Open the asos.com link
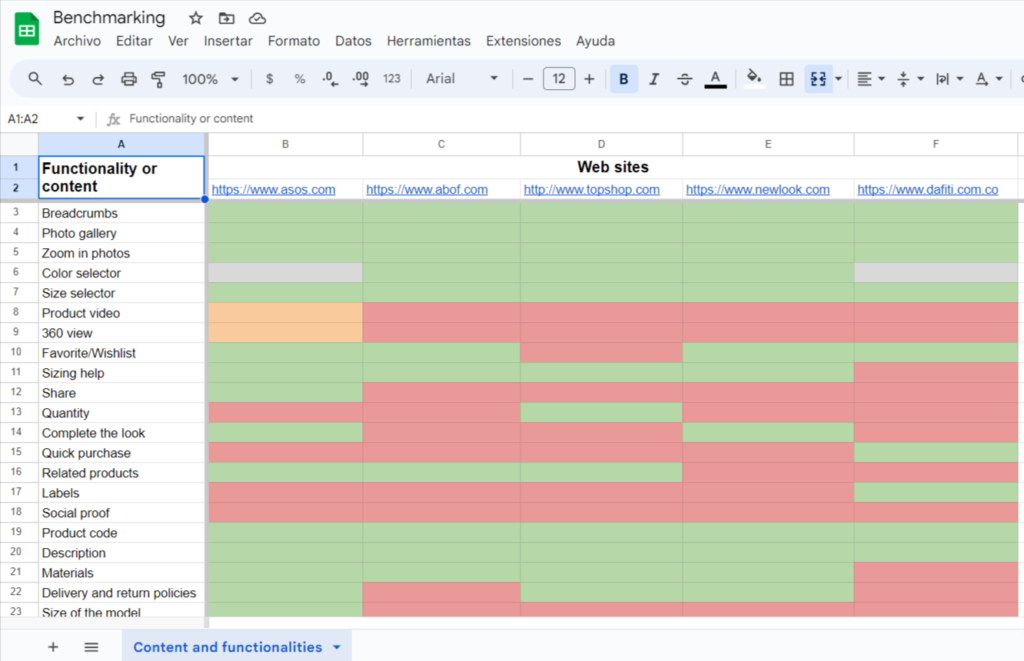Image resolution: width=1024 pixels, height=661 pixels. point(273,189)
